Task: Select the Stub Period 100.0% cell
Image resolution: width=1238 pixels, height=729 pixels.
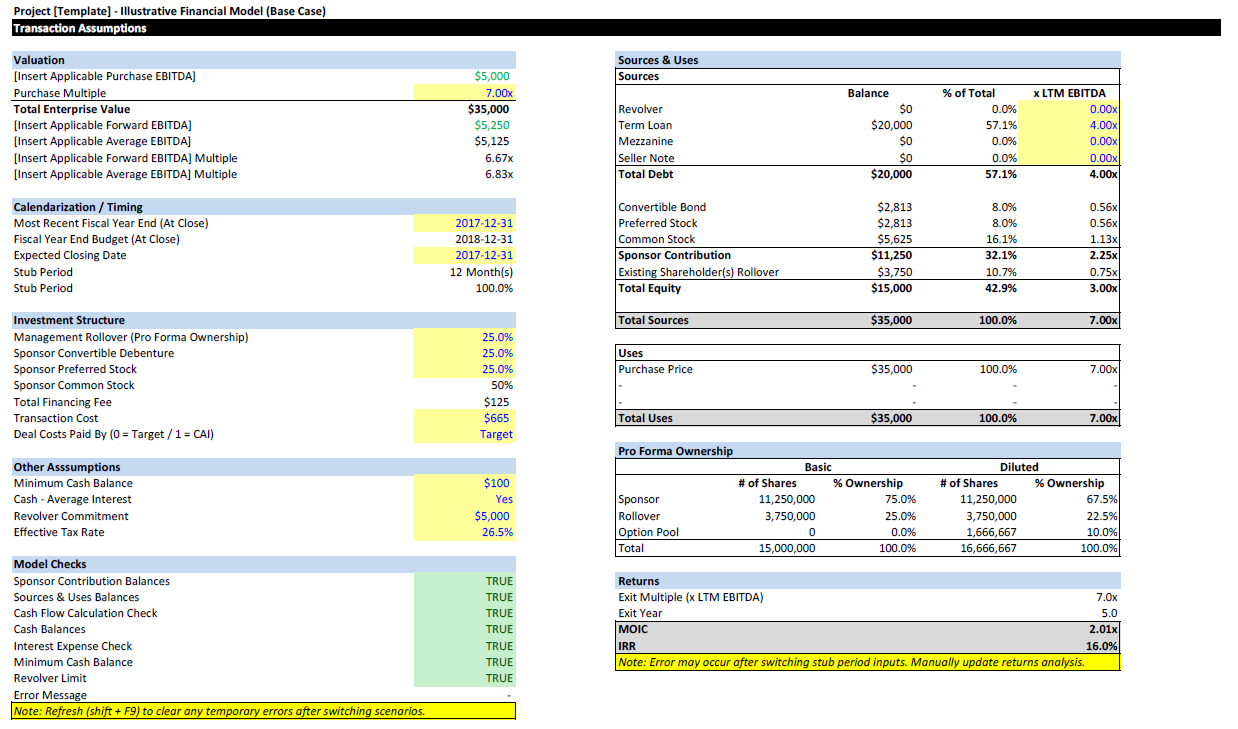Action: [x=494, y=288]
